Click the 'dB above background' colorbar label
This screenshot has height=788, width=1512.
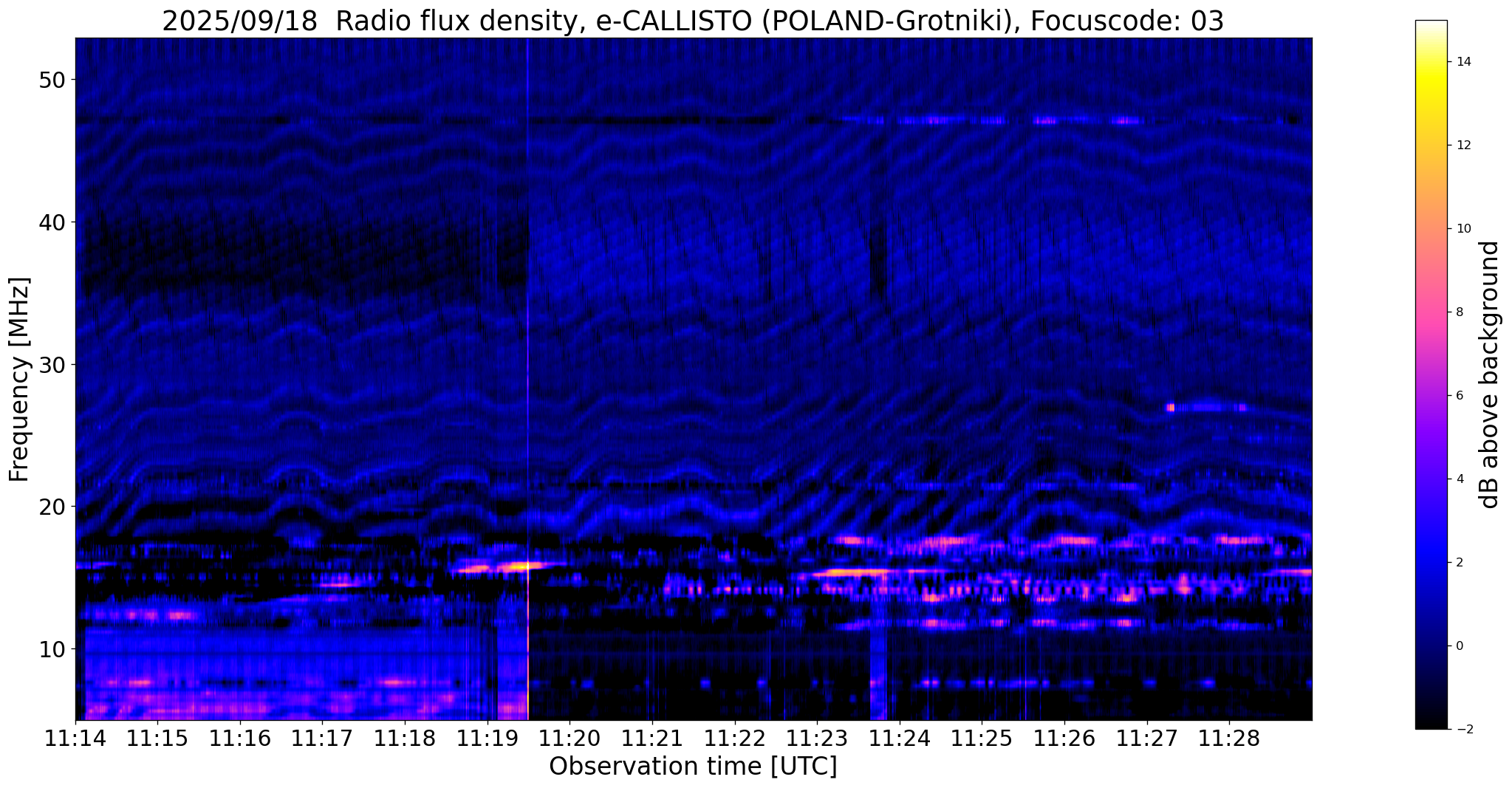pos(1490,374)
